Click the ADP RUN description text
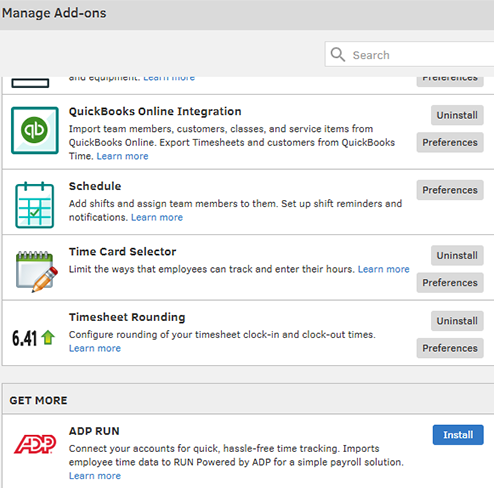Image resolution: width=494 pixels, height=488 pixels. point(236,455)
